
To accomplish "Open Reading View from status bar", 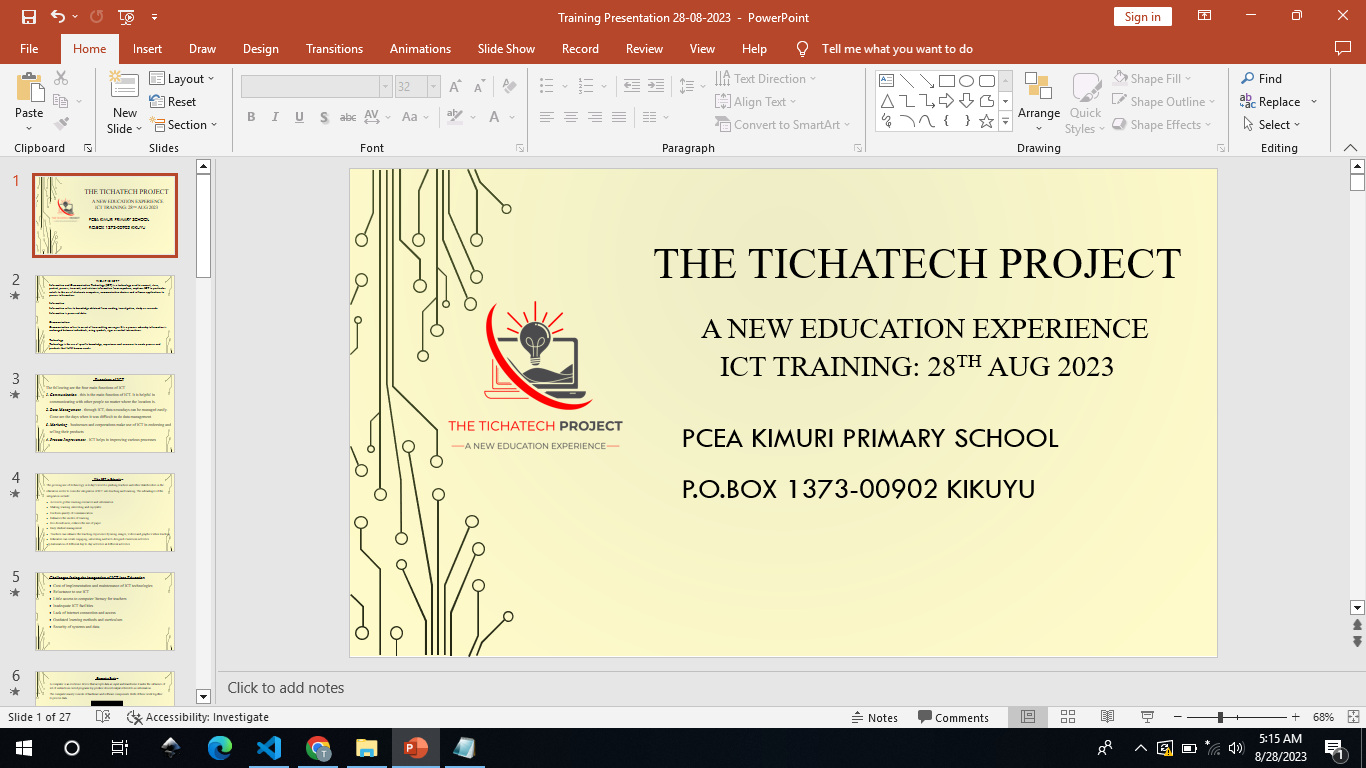I will (x=1107, y=717).
